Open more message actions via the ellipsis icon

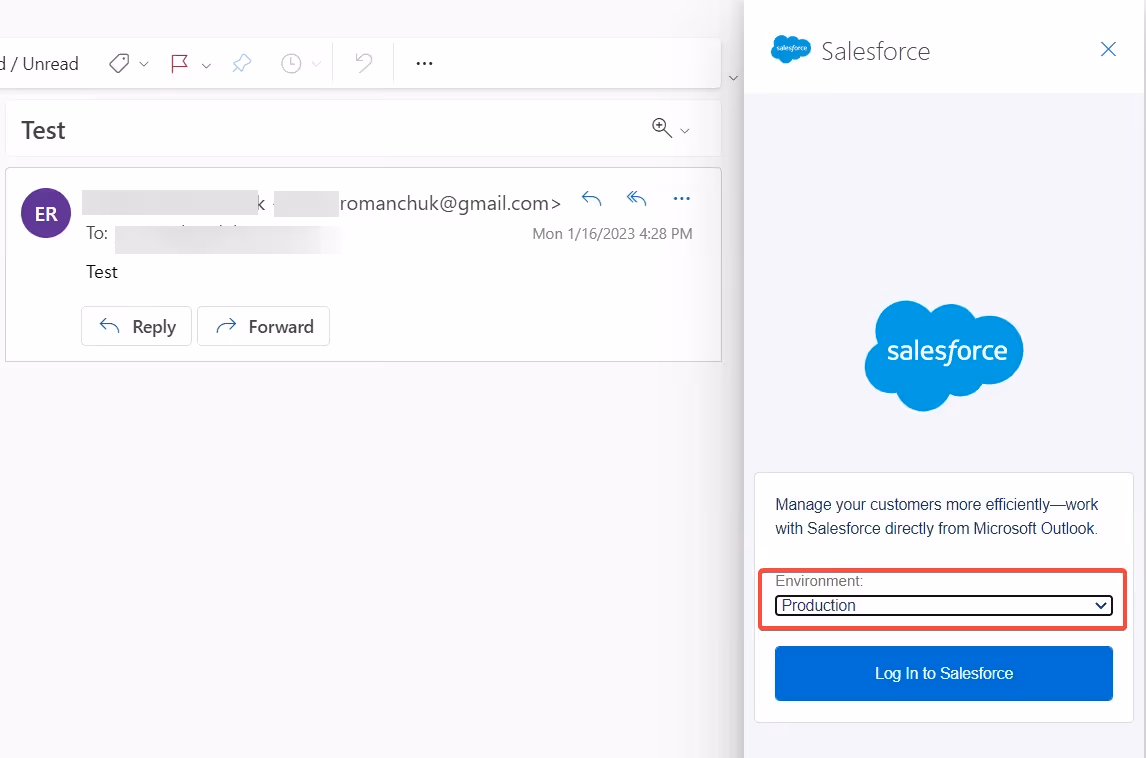click(x=423, y=63)
